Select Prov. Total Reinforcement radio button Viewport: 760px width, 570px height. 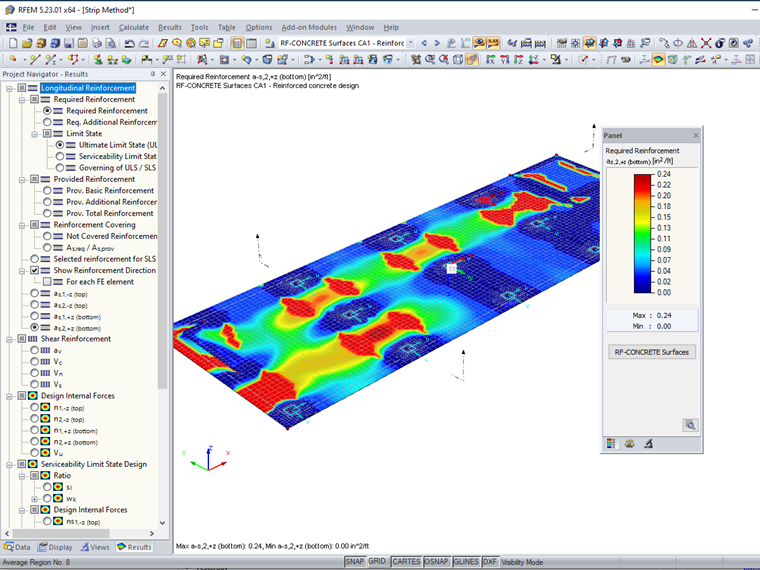pos(47,213)
